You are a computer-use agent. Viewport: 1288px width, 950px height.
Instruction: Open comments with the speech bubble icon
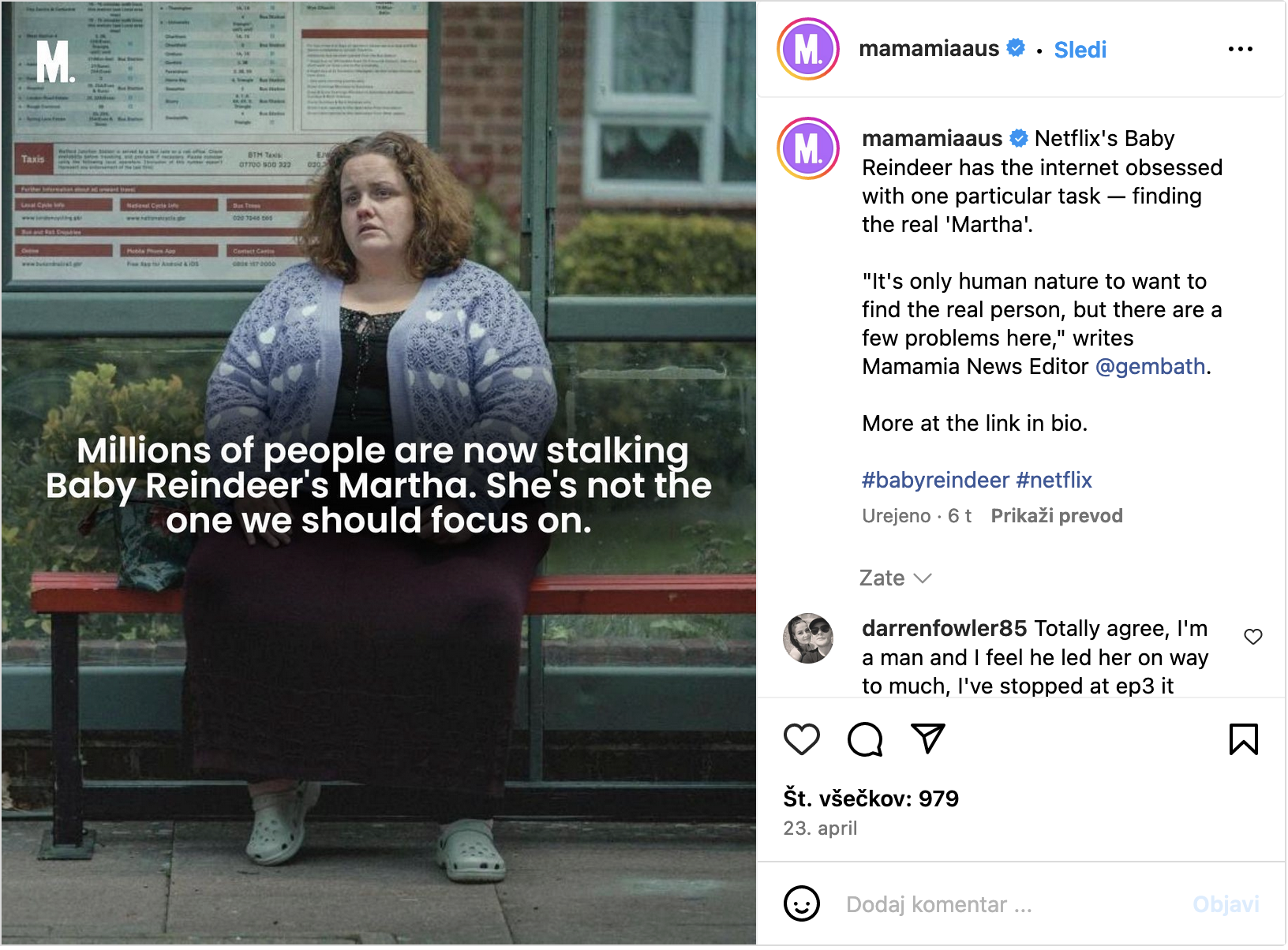coord(864,739)
